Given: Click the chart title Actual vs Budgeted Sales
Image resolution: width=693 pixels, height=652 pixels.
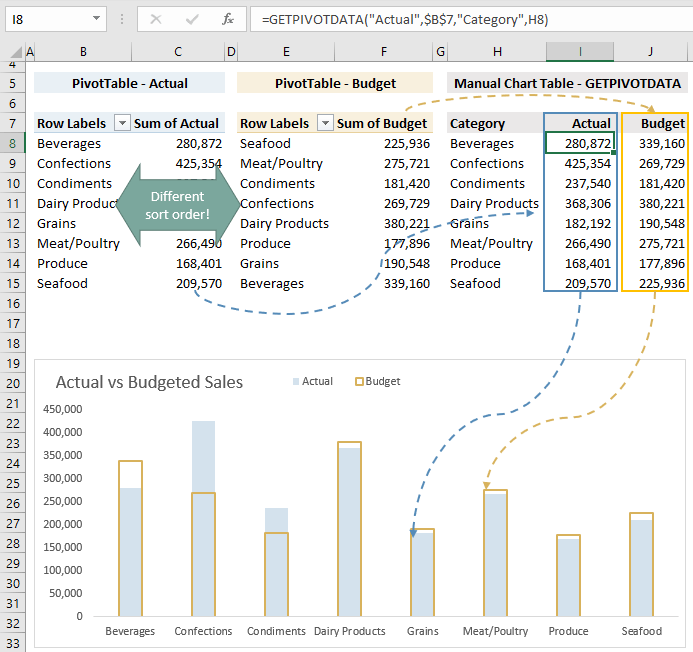Looking at the screenshot, I should (x=149, y=382).
